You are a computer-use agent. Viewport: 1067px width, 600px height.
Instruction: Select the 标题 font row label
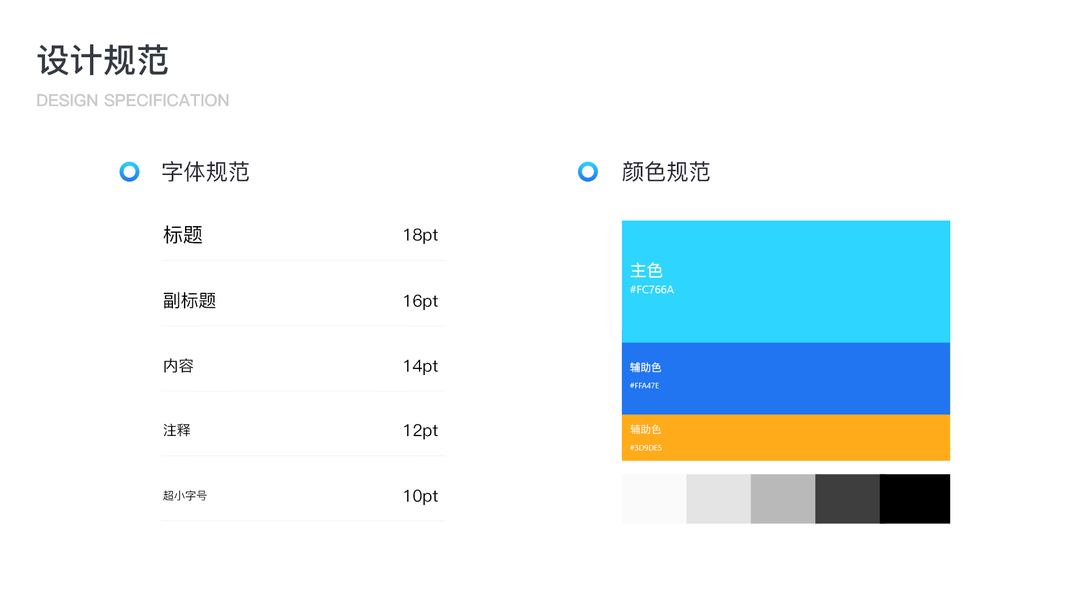(183, 235)
